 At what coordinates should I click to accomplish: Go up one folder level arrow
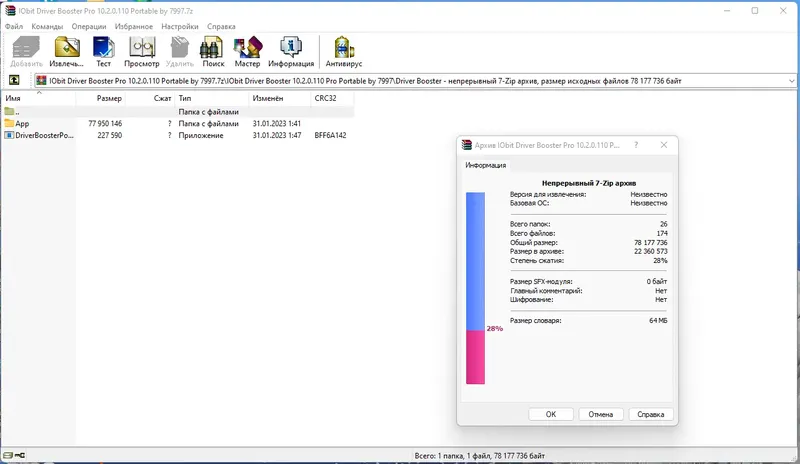14,80
